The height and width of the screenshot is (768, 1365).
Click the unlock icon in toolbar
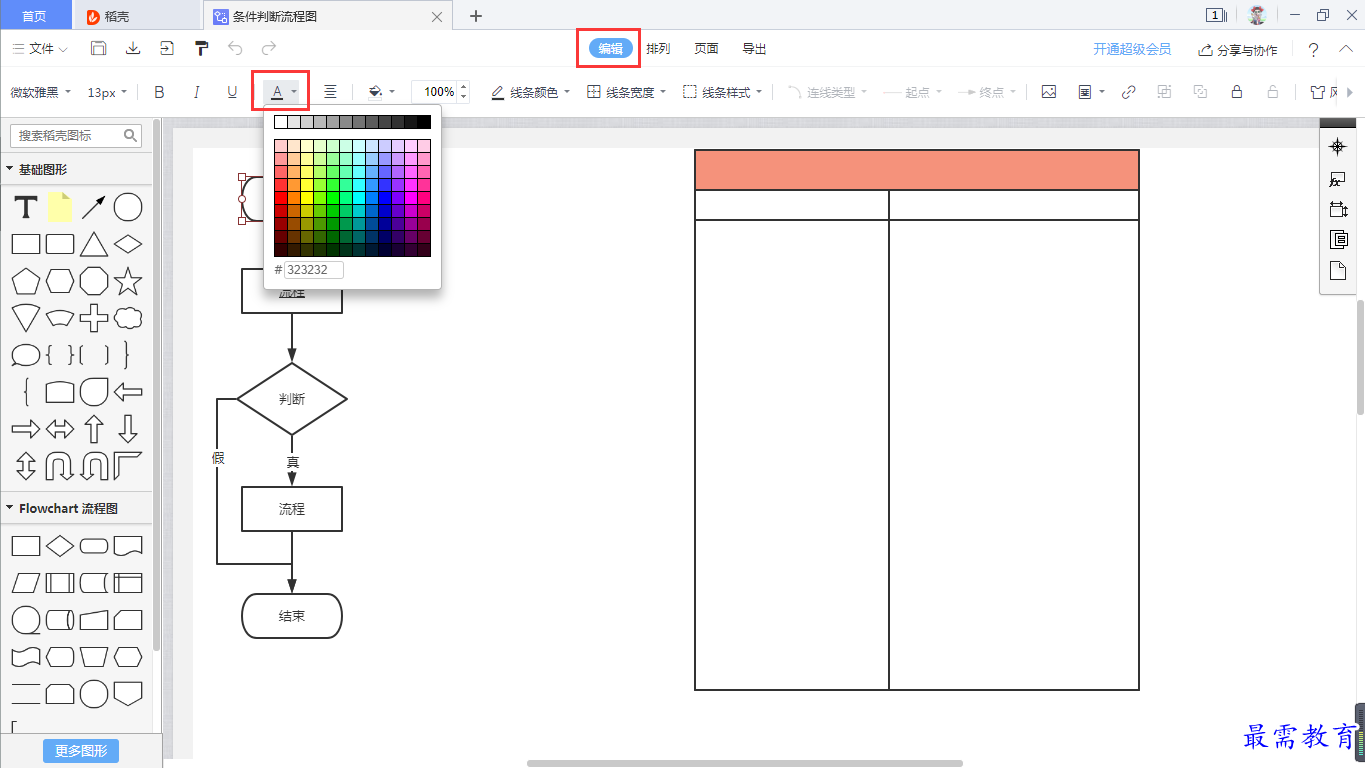pos(1273,92)
